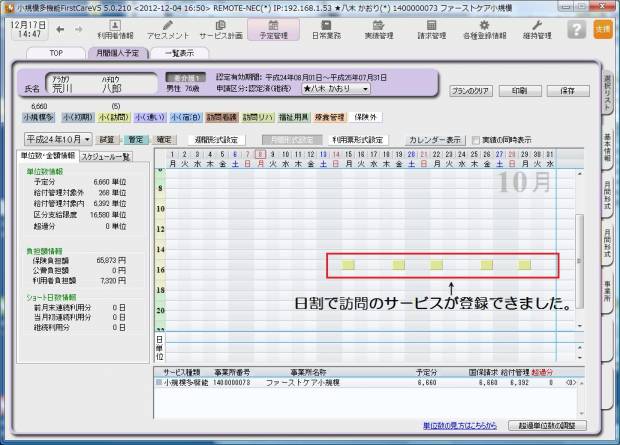Open the サービス計画 service plan module

point(221,27)
